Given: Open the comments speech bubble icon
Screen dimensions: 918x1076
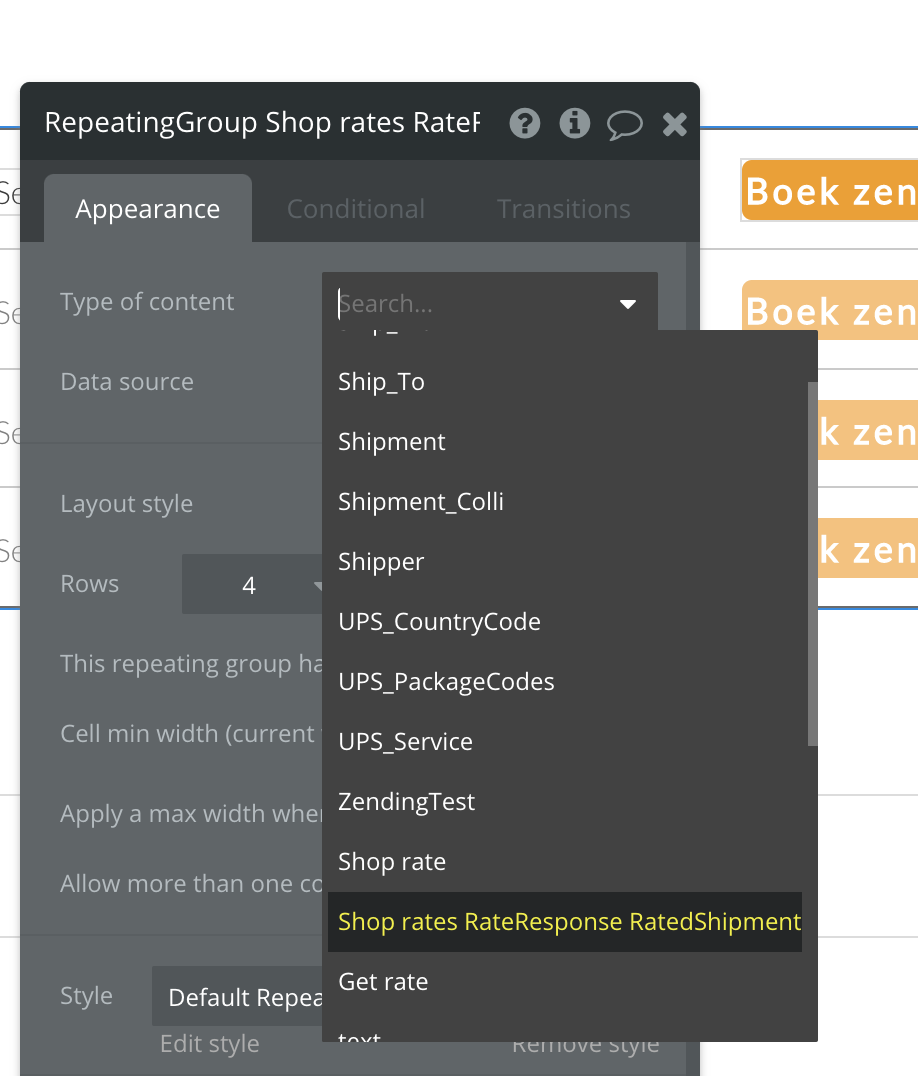Looking at the screenshot, I should coord(625,124).
